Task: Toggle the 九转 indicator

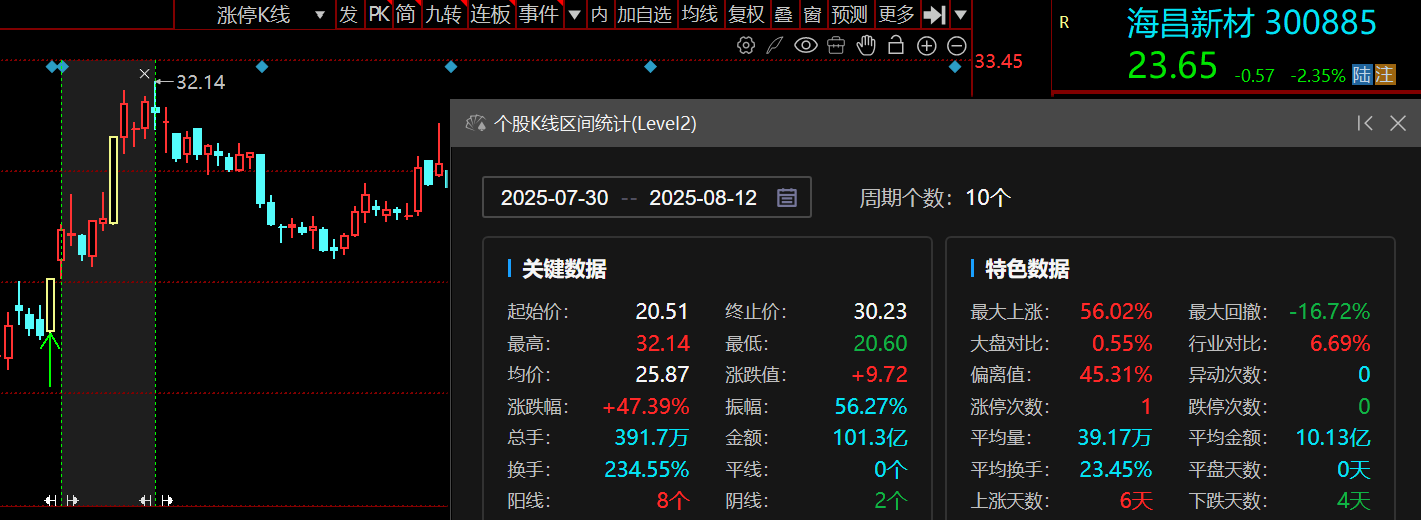Action: click(443, 14)
